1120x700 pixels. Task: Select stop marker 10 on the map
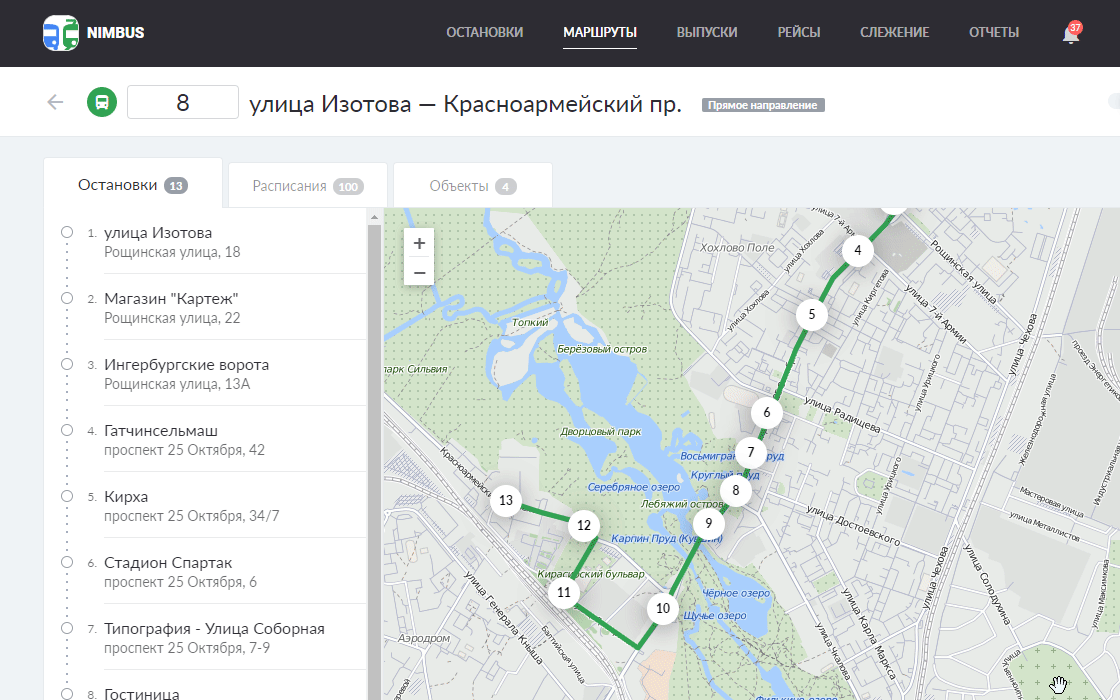tap(663, 609)
